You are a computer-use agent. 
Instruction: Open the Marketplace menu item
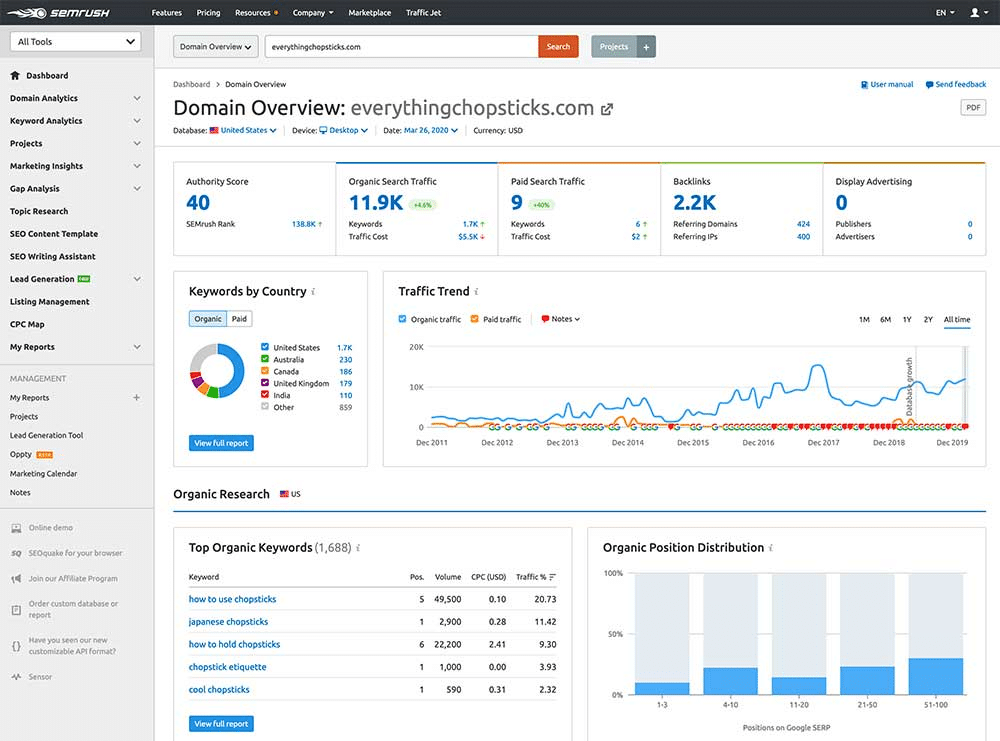click(x=369, y=13)
